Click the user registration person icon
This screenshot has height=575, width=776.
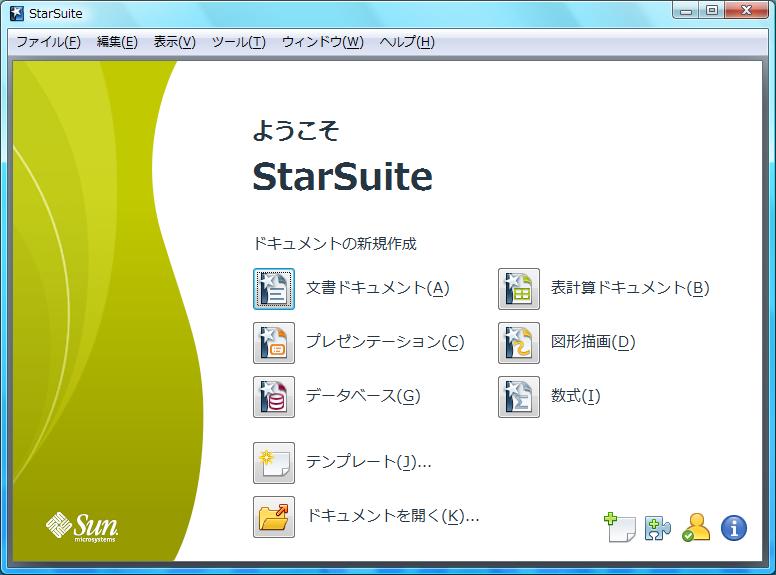tap(696, 527)
